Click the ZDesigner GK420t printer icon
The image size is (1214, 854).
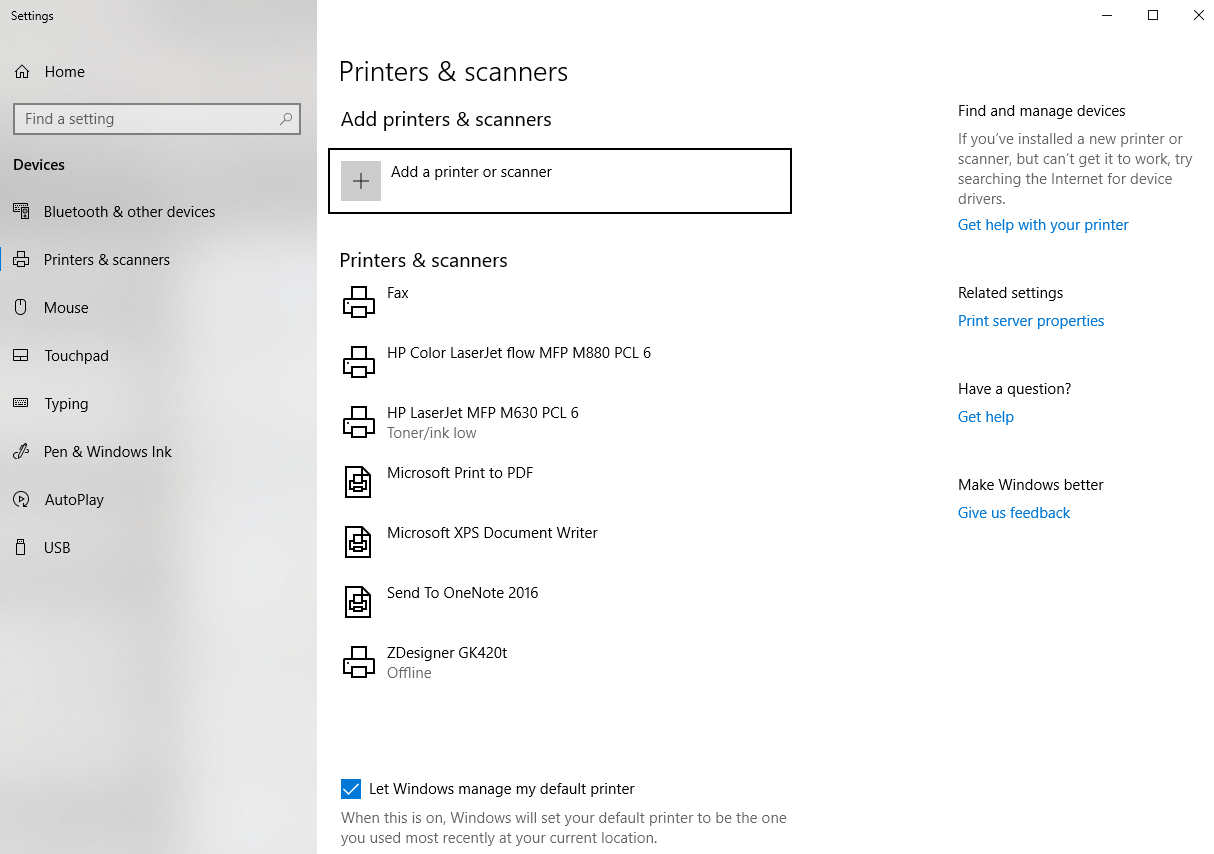pos(359,662)
